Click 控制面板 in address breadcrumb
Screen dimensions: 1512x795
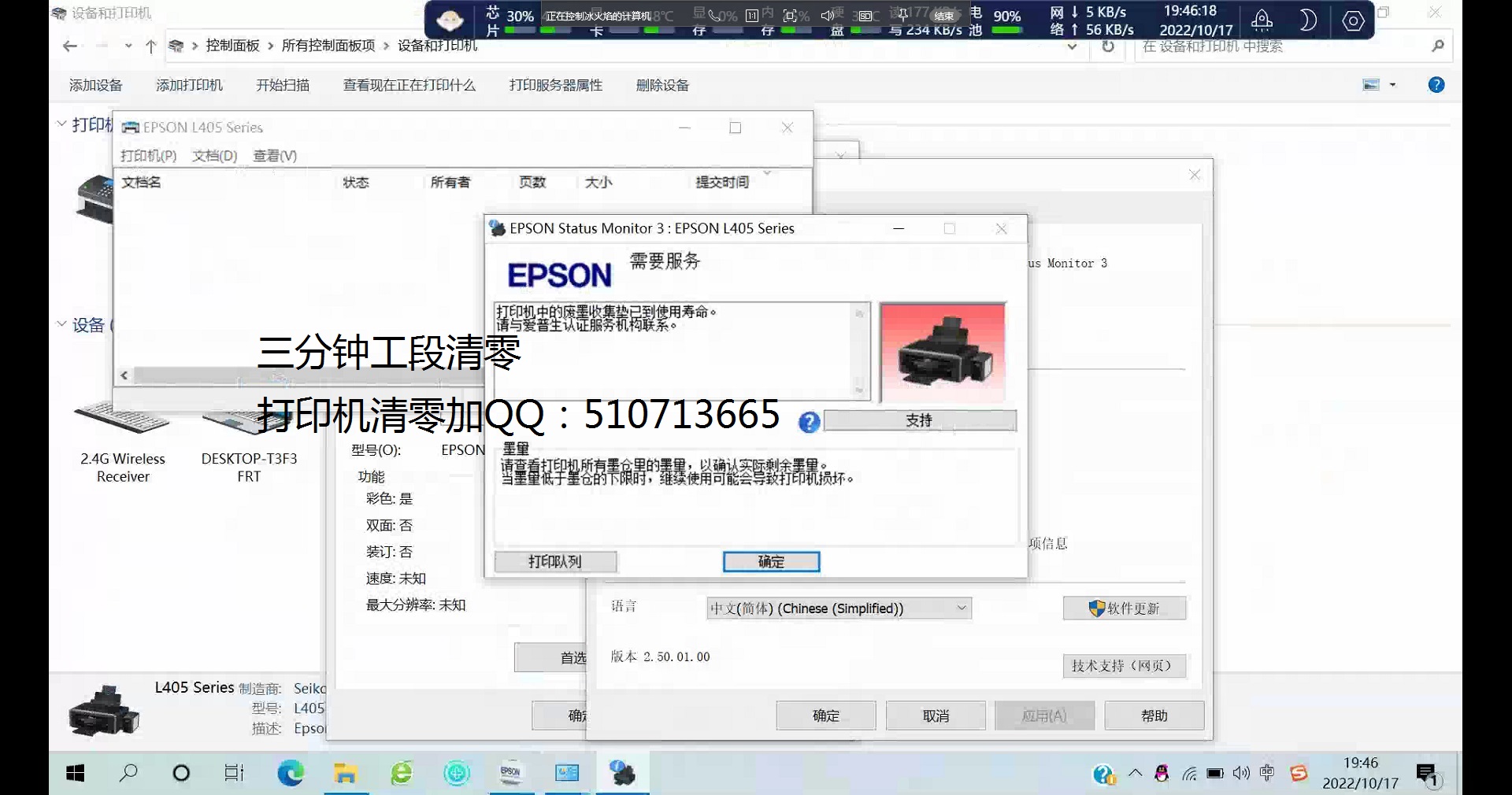pyautogui.click(x=232, y=46)
